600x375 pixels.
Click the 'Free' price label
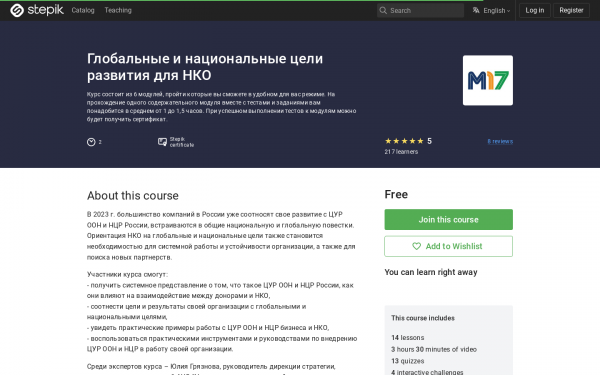[x=396, y=194]
